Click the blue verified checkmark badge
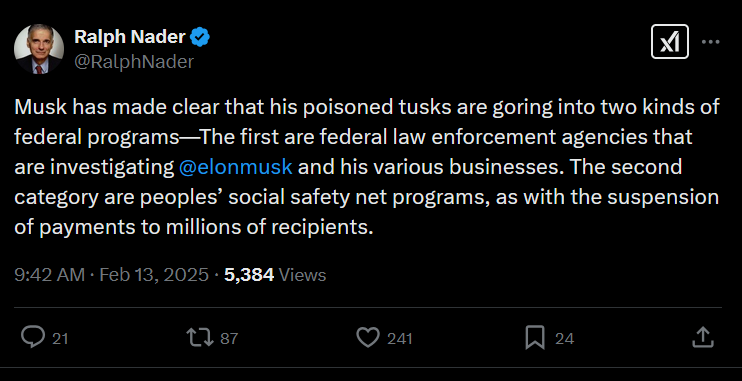This screenshot has height=381, width=742. 200,37
